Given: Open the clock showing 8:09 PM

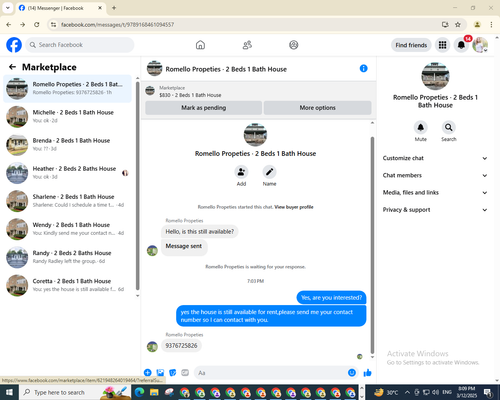Looking at the screenshot, I should coord(467,392).
